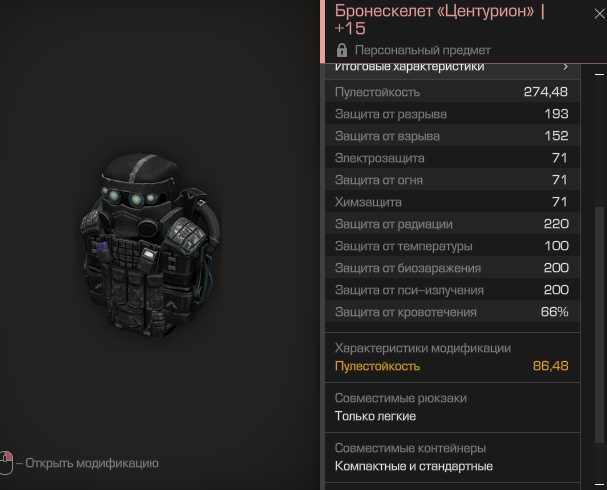Select the Защита от радиации row
The height and width of the screenshot is (490, 607).
pyautogui.click(x=452, y=224)
